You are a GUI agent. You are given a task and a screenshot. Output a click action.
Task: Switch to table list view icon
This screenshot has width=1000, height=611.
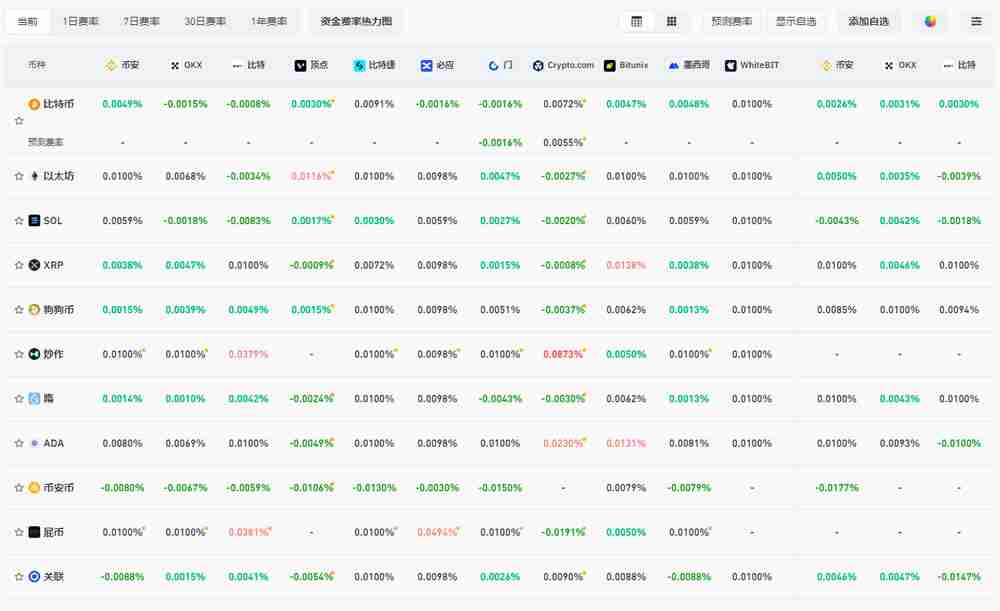637,21
